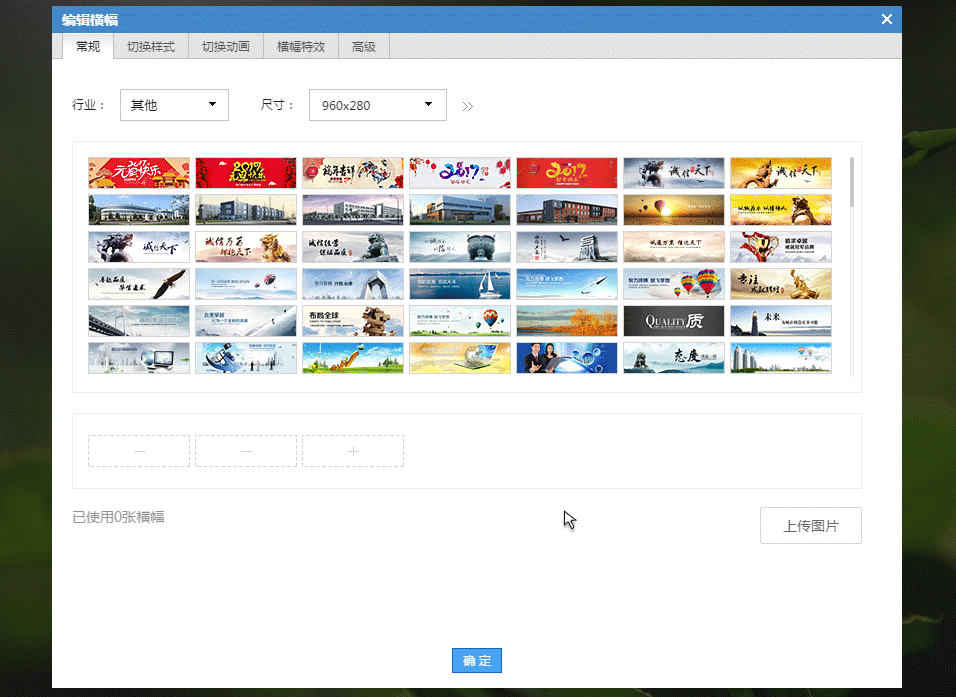Open the 切换动画 tab
This screenshot has width=956, height=697.
226,46
